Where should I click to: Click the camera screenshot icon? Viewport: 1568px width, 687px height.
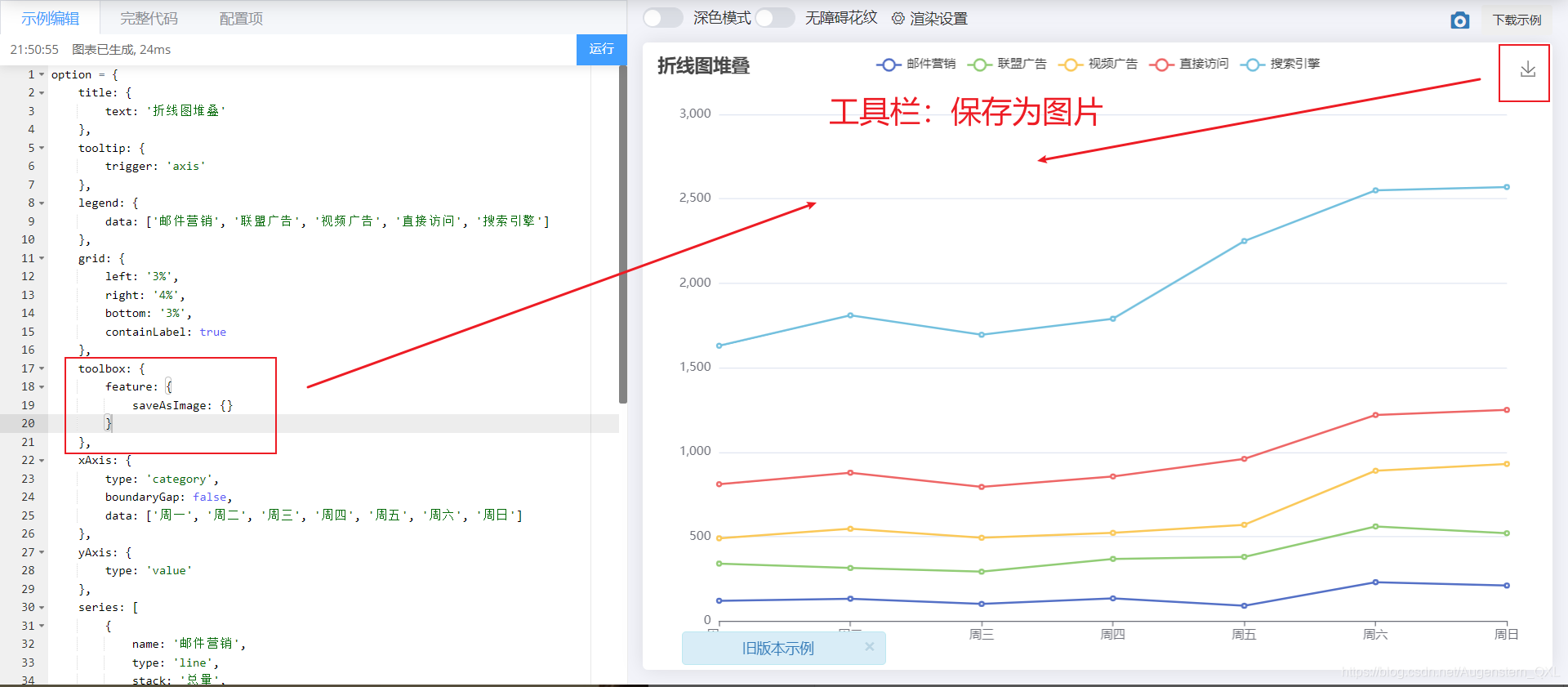click(1459, 20)
